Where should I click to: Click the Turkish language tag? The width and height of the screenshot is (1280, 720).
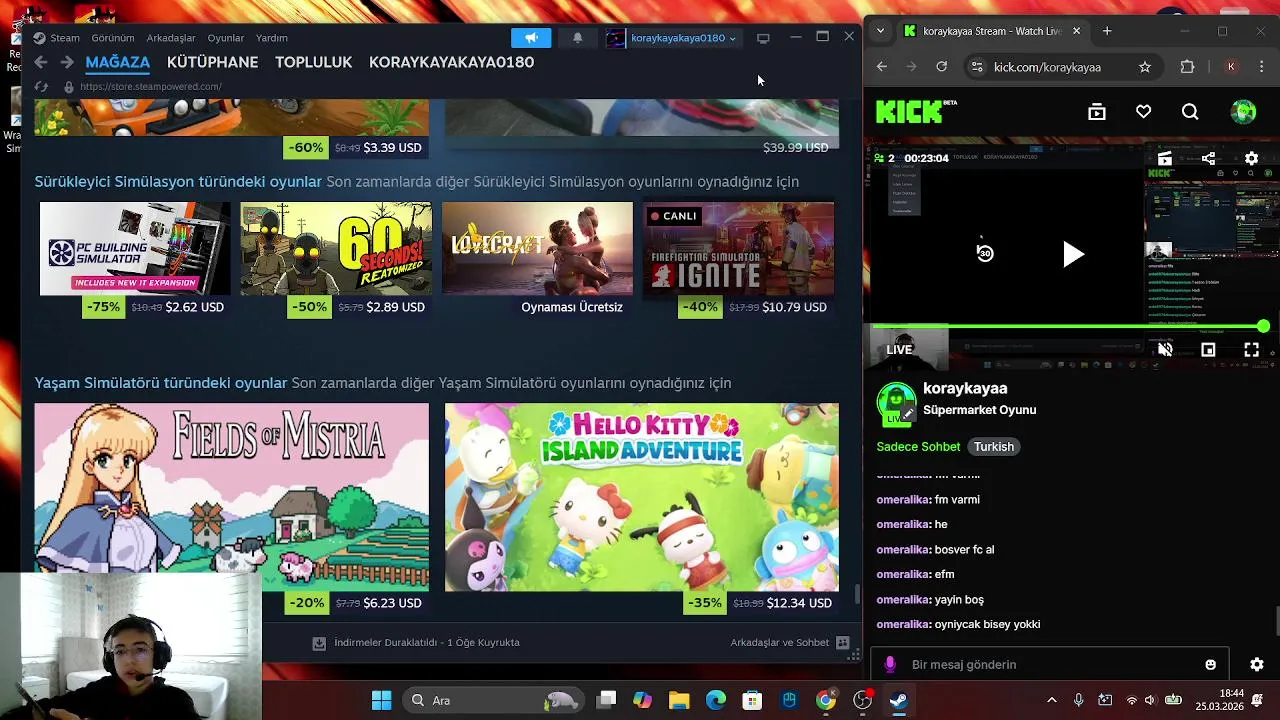pos(994,447)
